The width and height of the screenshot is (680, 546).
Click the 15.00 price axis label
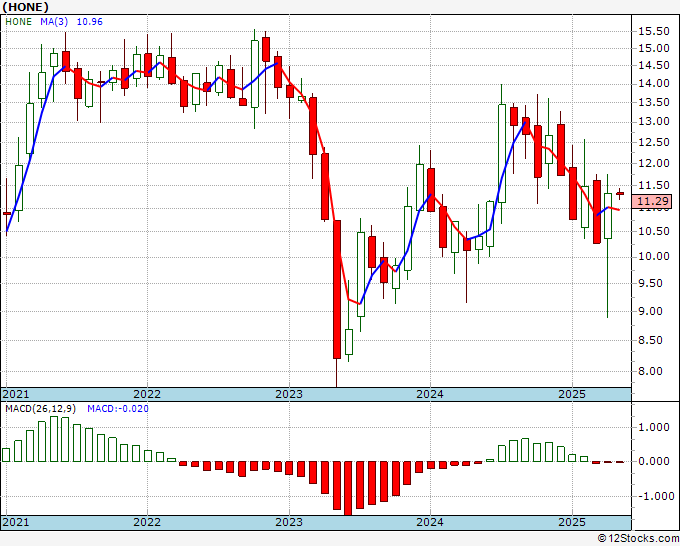[x=654, y=48]
